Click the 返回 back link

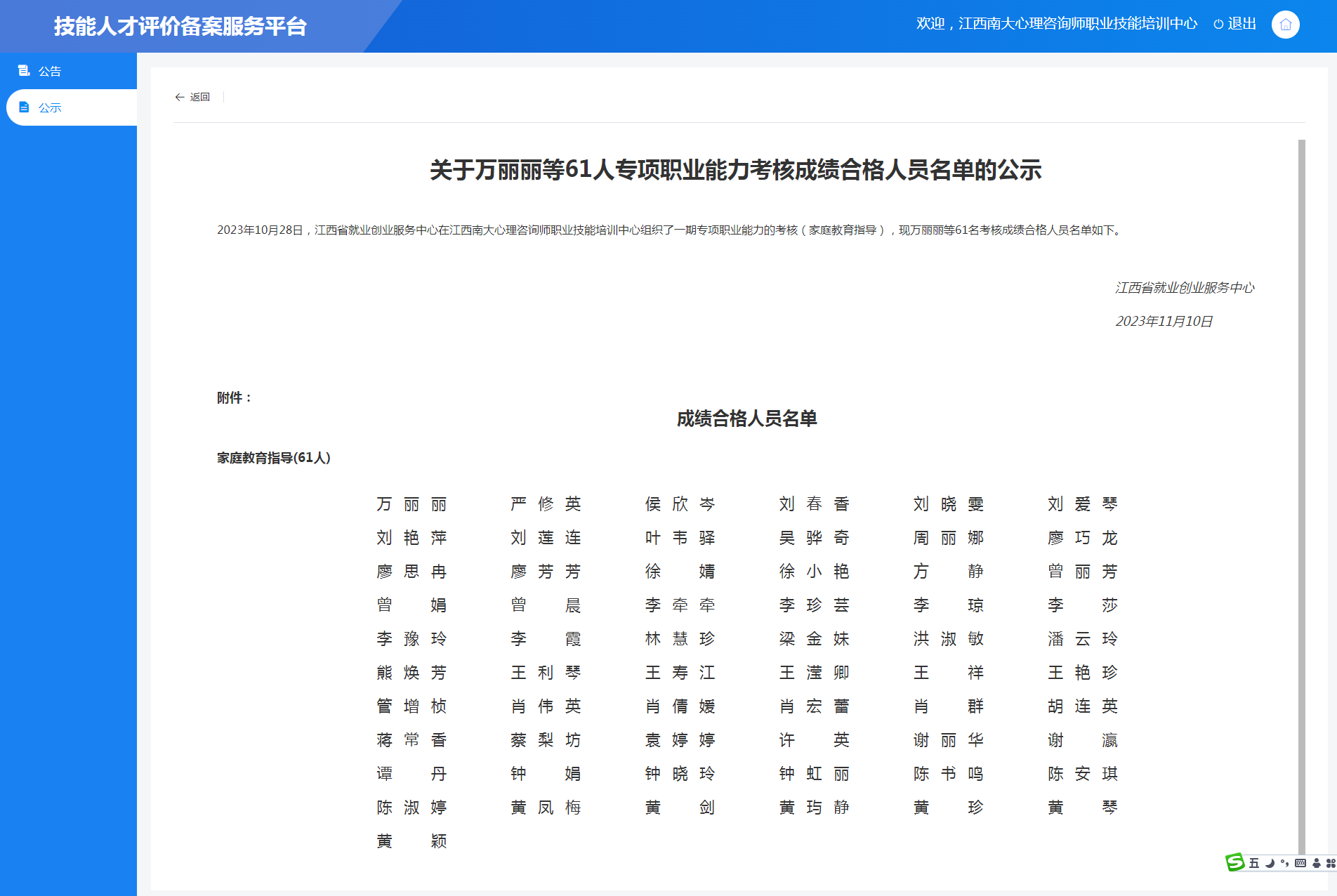point(200,97)
